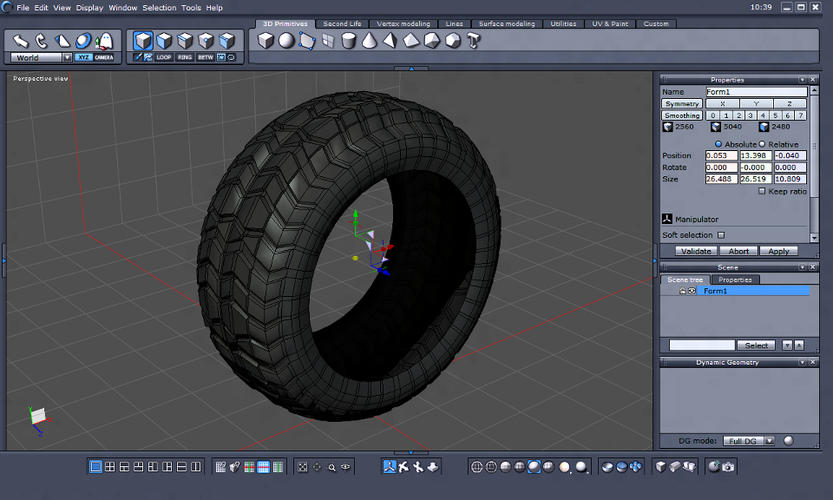Click the Properties scrollbar down arrow
Viewport: 833px width, 500px height.
coord(814,238)
